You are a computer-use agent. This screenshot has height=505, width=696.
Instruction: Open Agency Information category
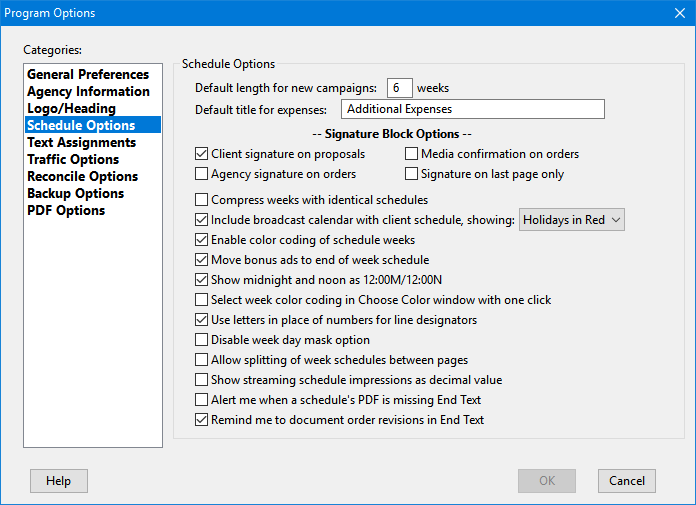(88, 92)
